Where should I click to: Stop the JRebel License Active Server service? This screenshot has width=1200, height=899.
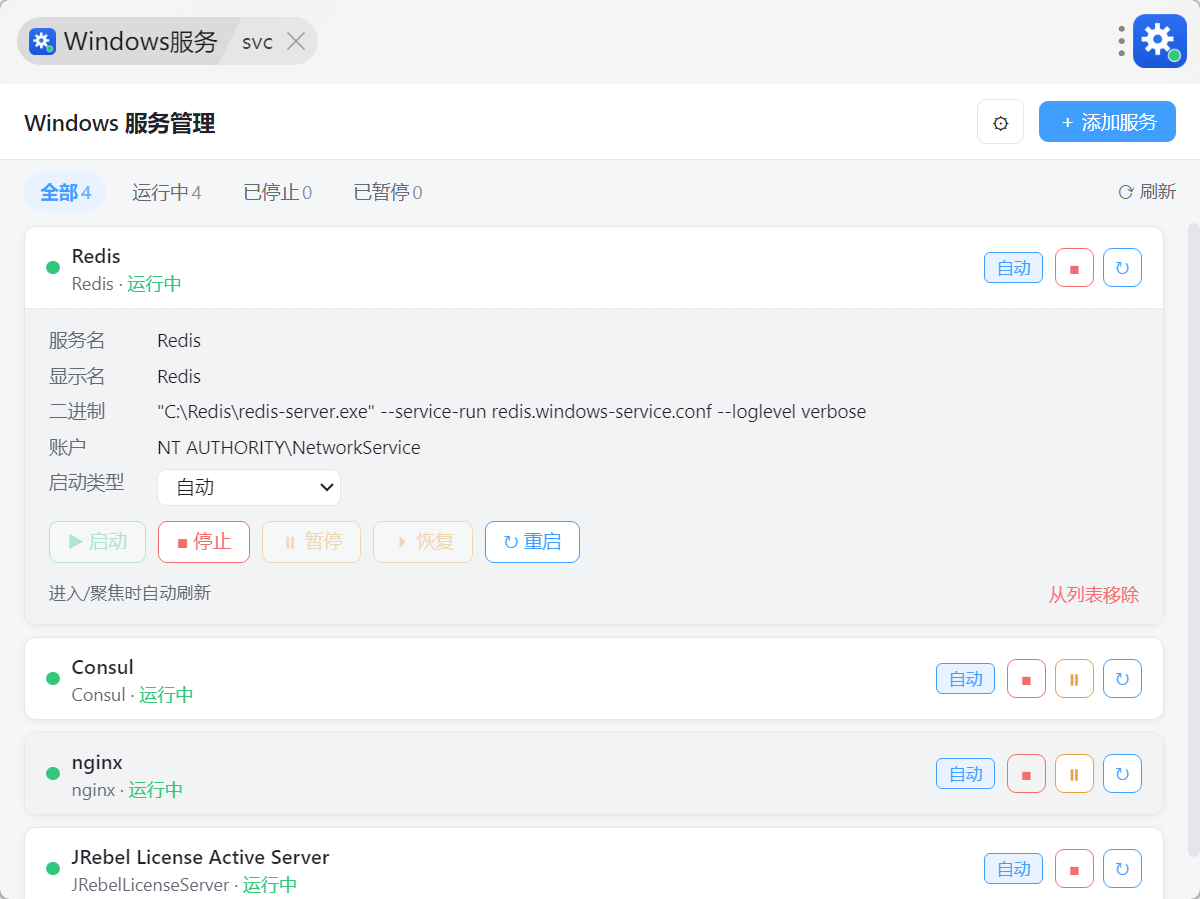[1074, 869]
